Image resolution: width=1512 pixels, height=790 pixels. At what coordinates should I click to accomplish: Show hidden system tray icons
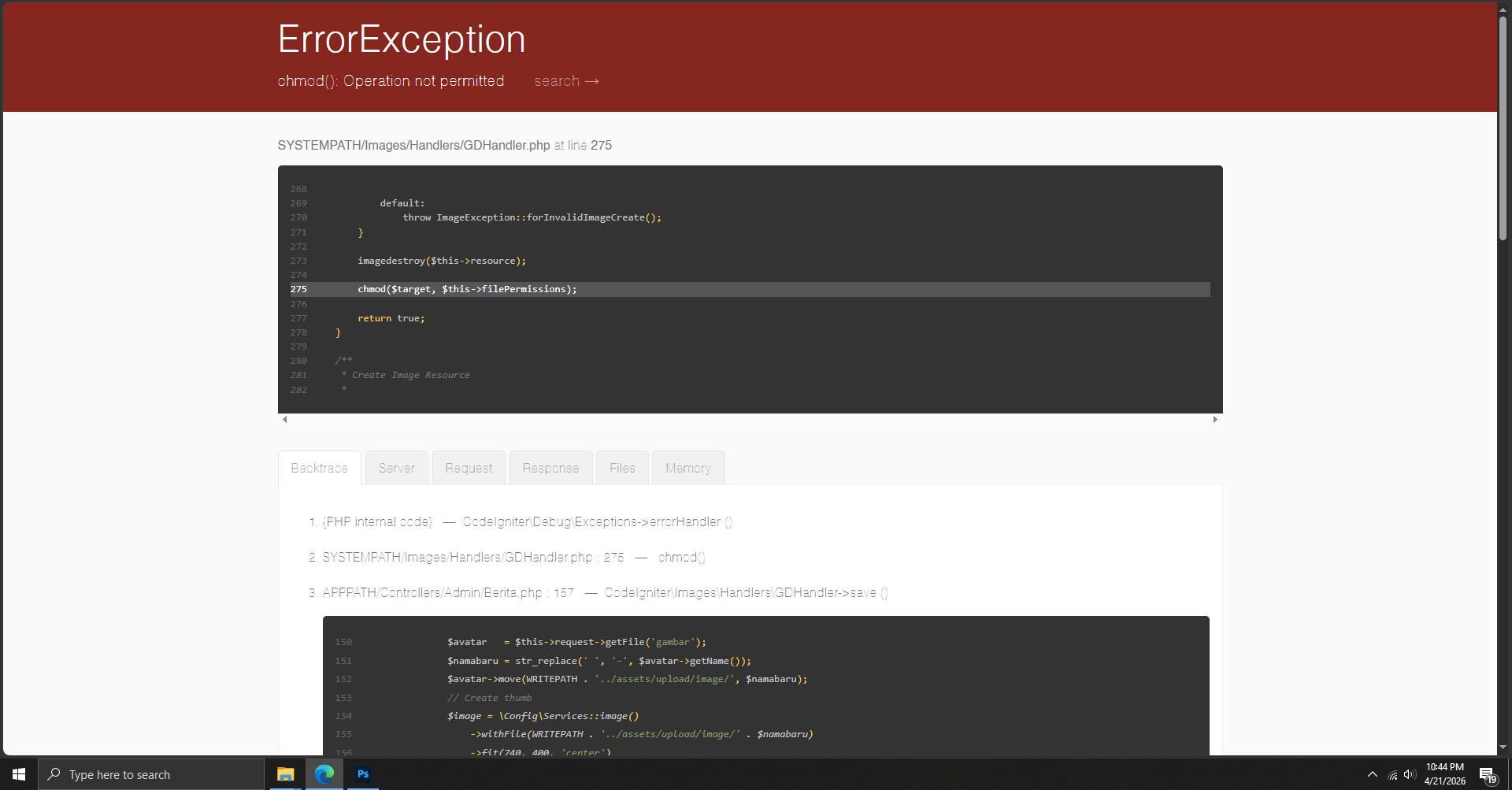[x=1372, y=775]
